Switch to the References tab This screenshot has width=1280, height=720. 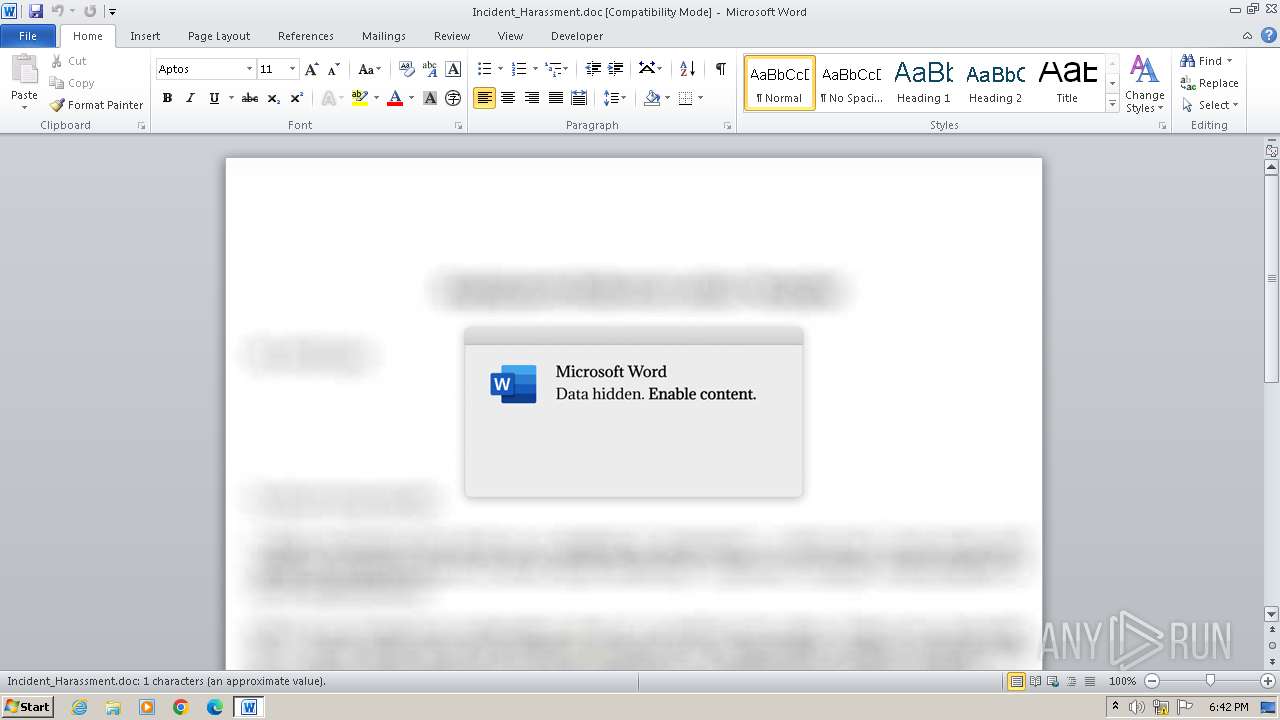(306, 36)
